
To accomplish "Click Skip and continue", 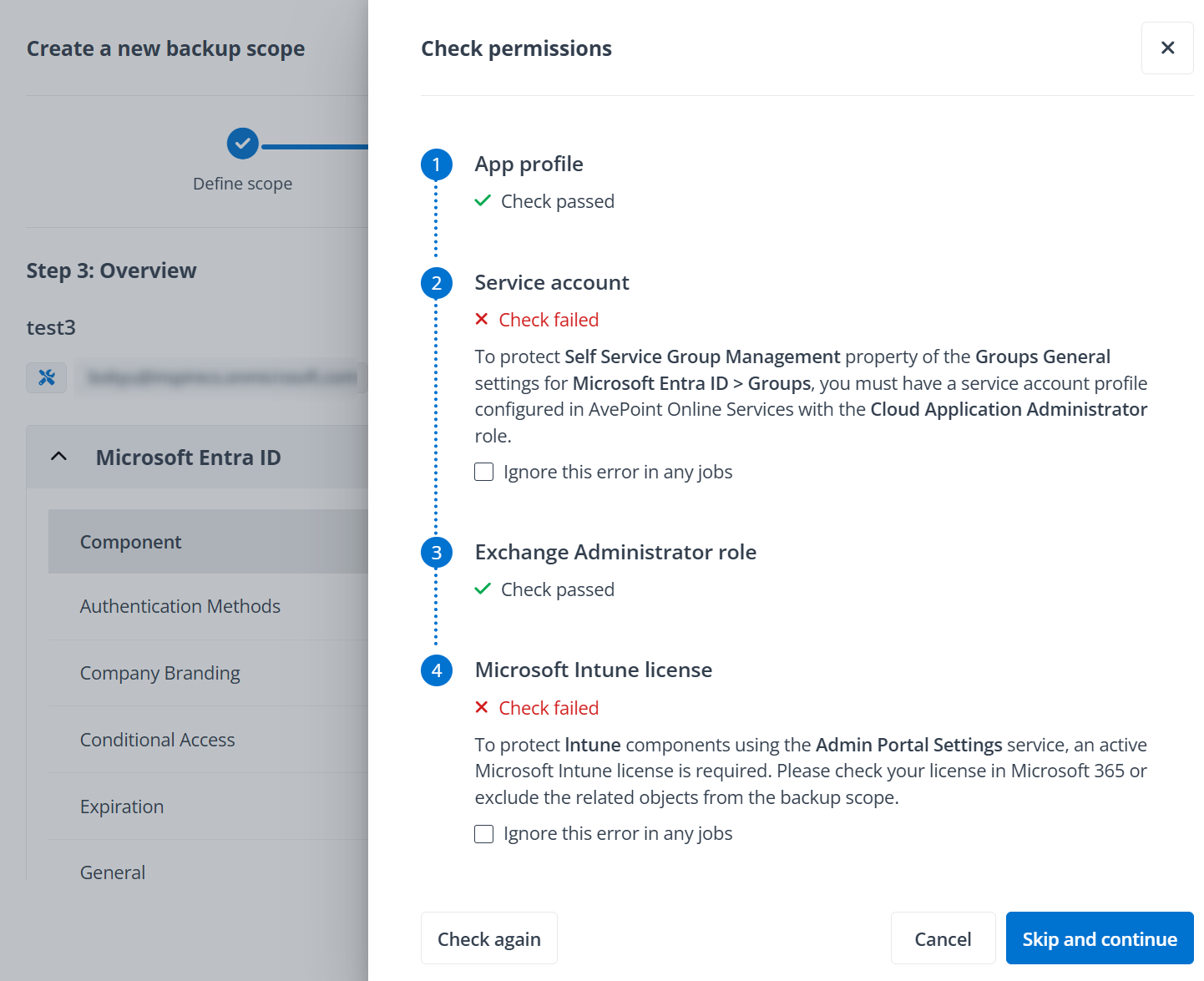I will [1099, 938].
